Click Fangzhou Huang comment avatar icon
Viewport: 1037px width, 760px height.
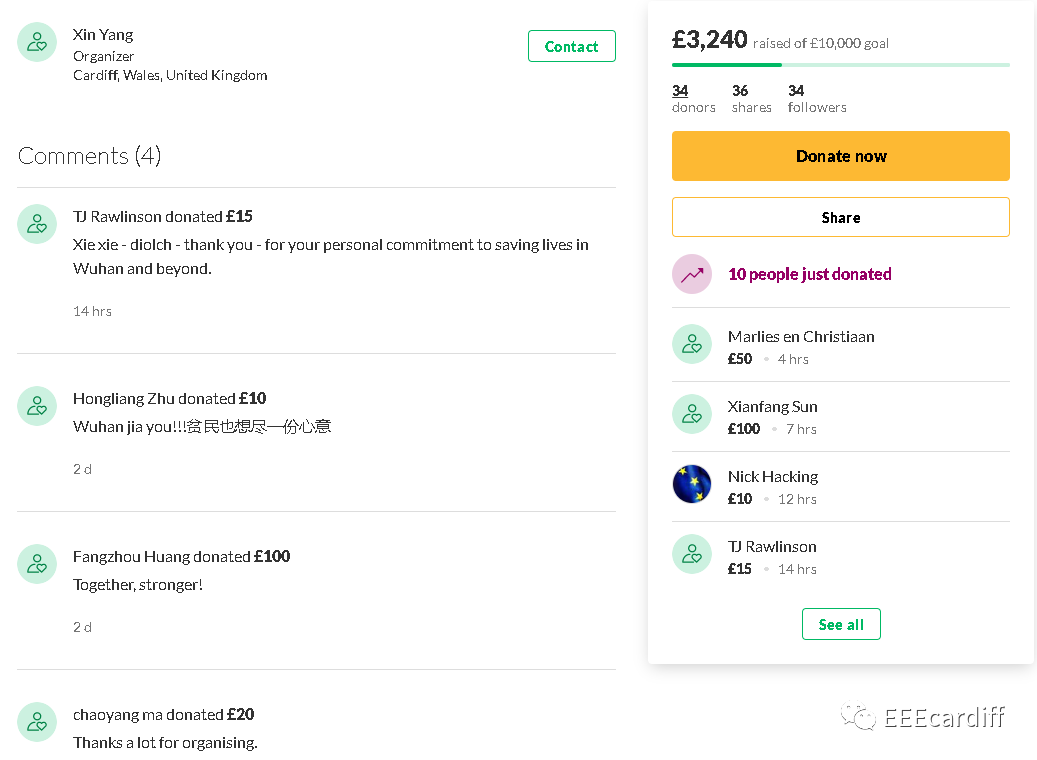(x=37, y=564)
